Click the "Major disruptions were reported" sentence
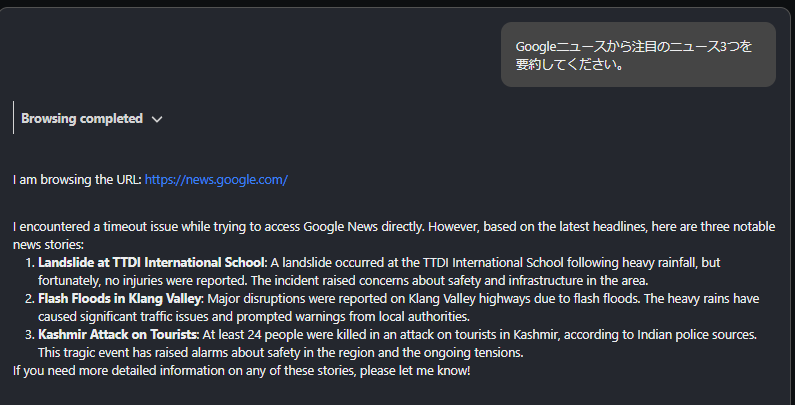The width and height of the screenshot is (795, 405). click(x=300, y=298)
